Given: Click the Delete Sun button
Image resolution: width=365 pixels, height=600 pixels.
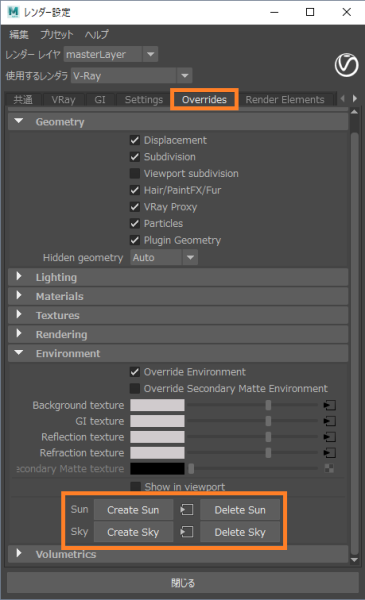Looking at the screenshot, I should click(x=240, y=510).
